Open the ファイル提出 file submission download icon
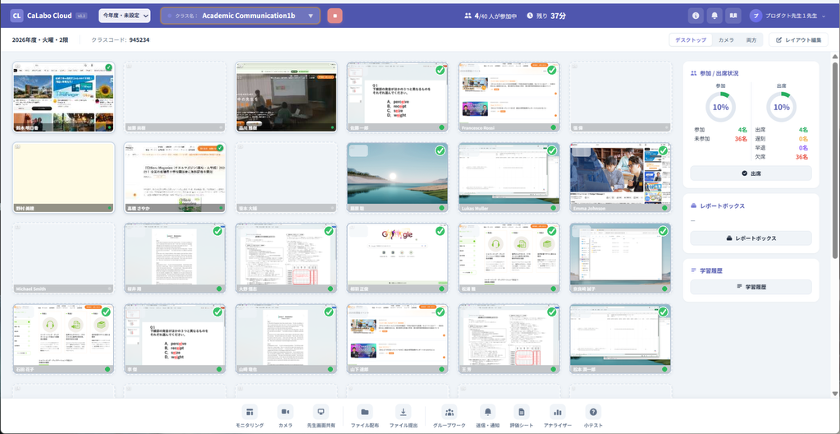This screenshot has height=434, width=840. point(403,412)
